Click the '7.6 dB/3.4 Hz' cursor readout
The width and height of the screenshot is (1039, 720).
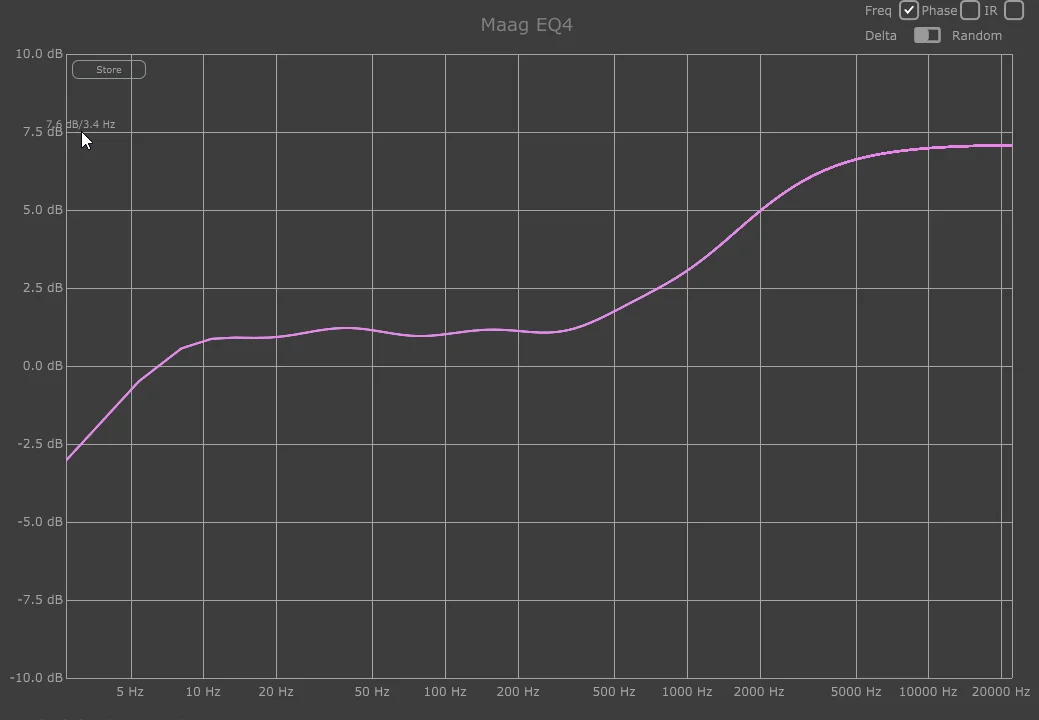click(81, 124)
